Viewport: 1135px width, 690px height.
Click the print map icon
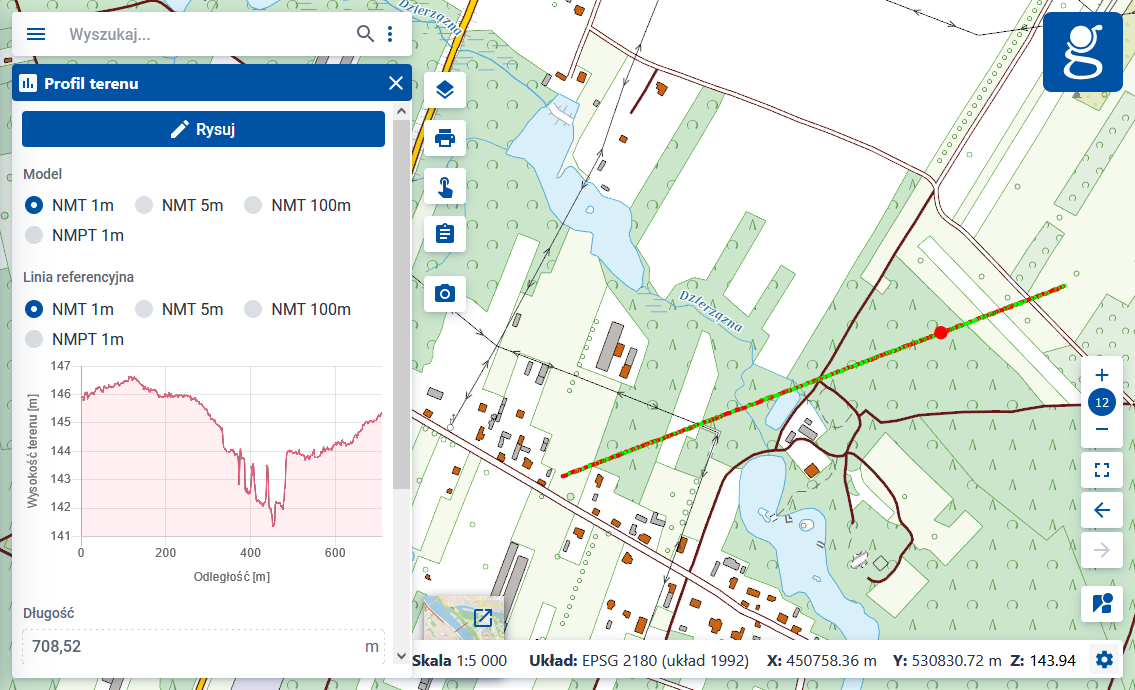445,138
